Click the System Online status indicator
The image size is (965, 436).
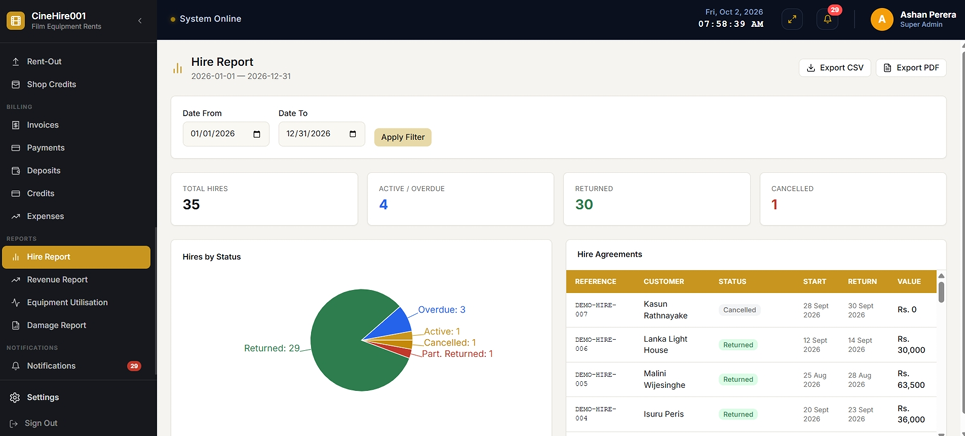206,19
